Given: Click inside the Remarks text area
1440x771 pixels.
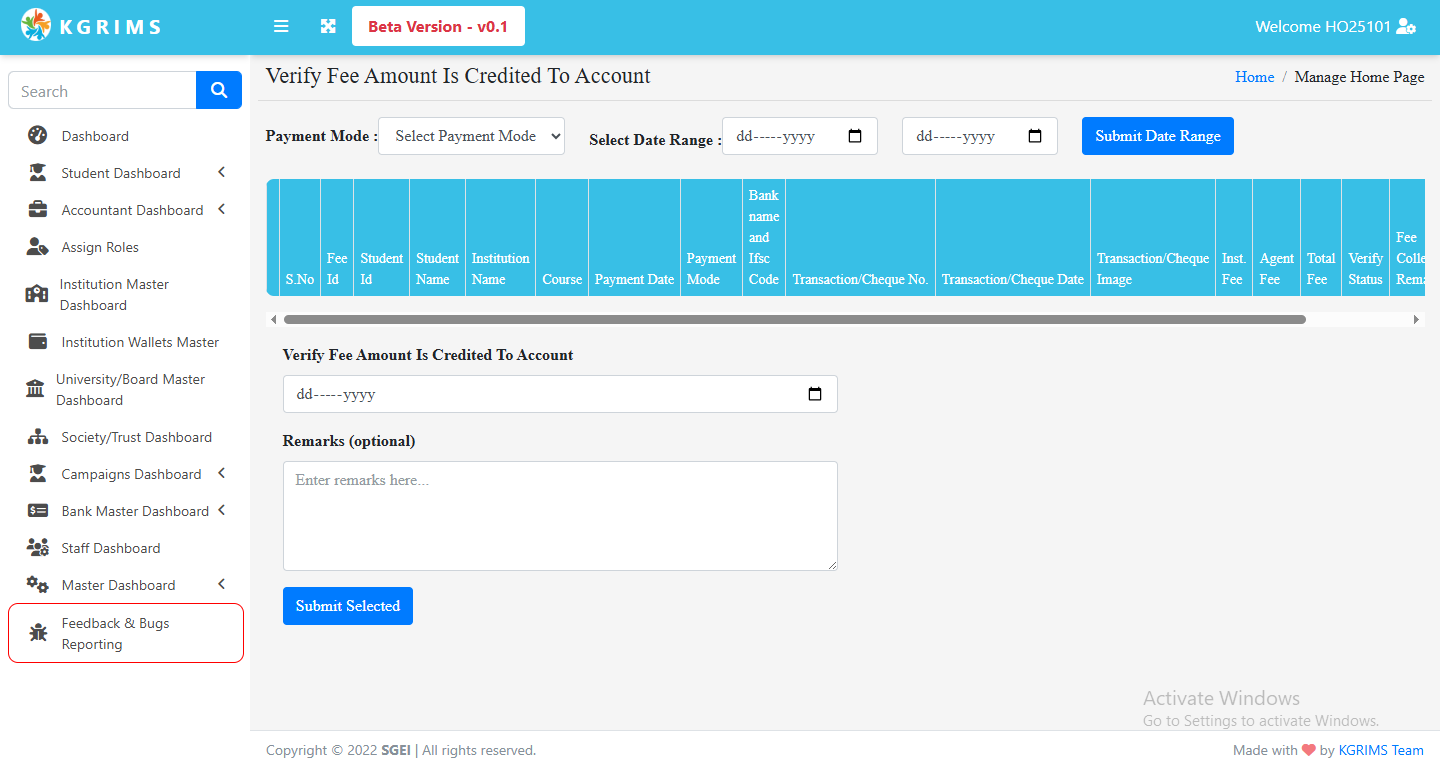Looking at the screenshot, I should tap(560, 516).
